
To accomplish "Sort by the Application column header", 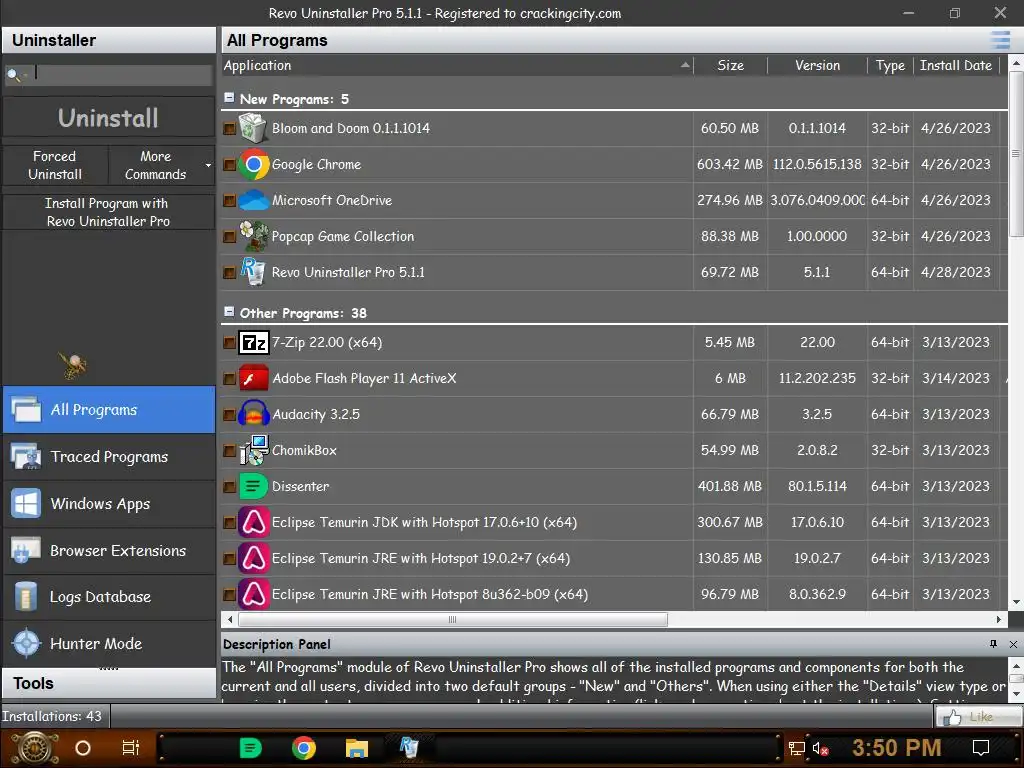I will tap(457, 65).
